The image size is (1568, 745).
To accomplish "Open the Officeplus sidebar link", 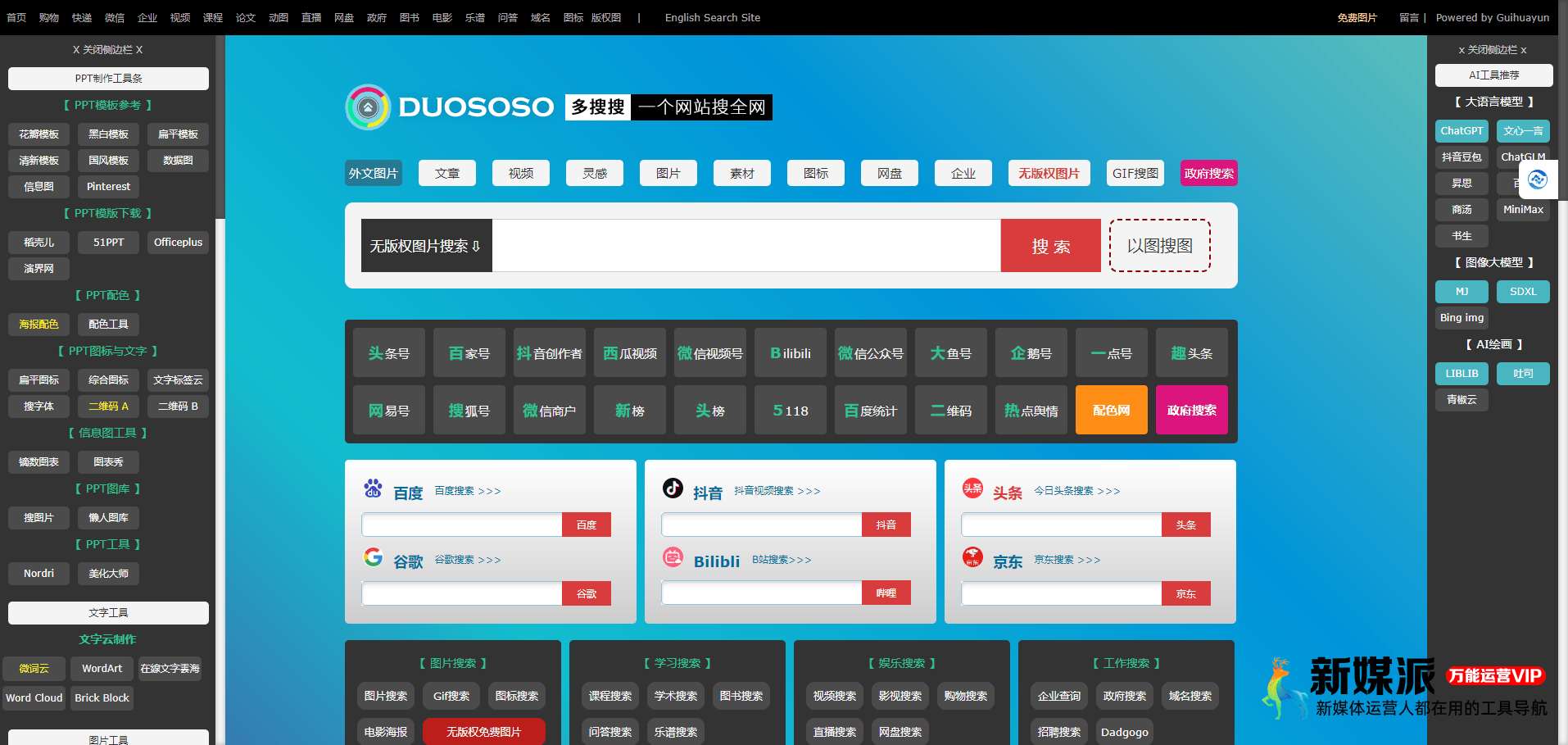I will (178, 242).
